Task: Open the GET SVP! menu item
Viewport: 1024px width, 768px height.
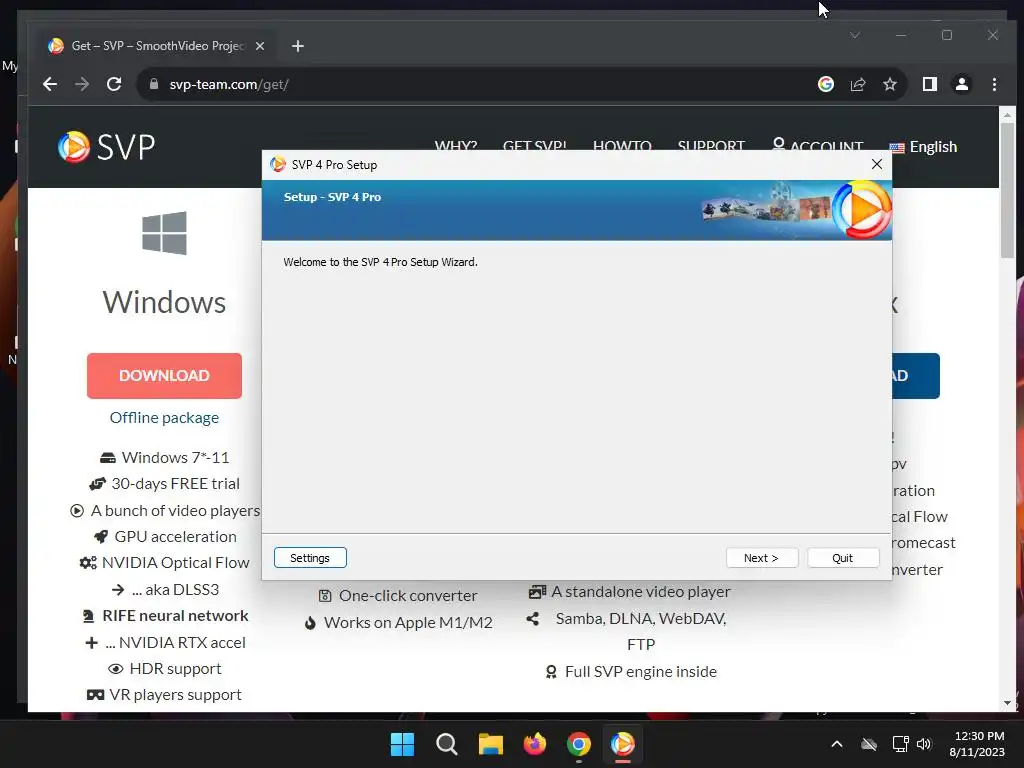Action: point(535,146)
